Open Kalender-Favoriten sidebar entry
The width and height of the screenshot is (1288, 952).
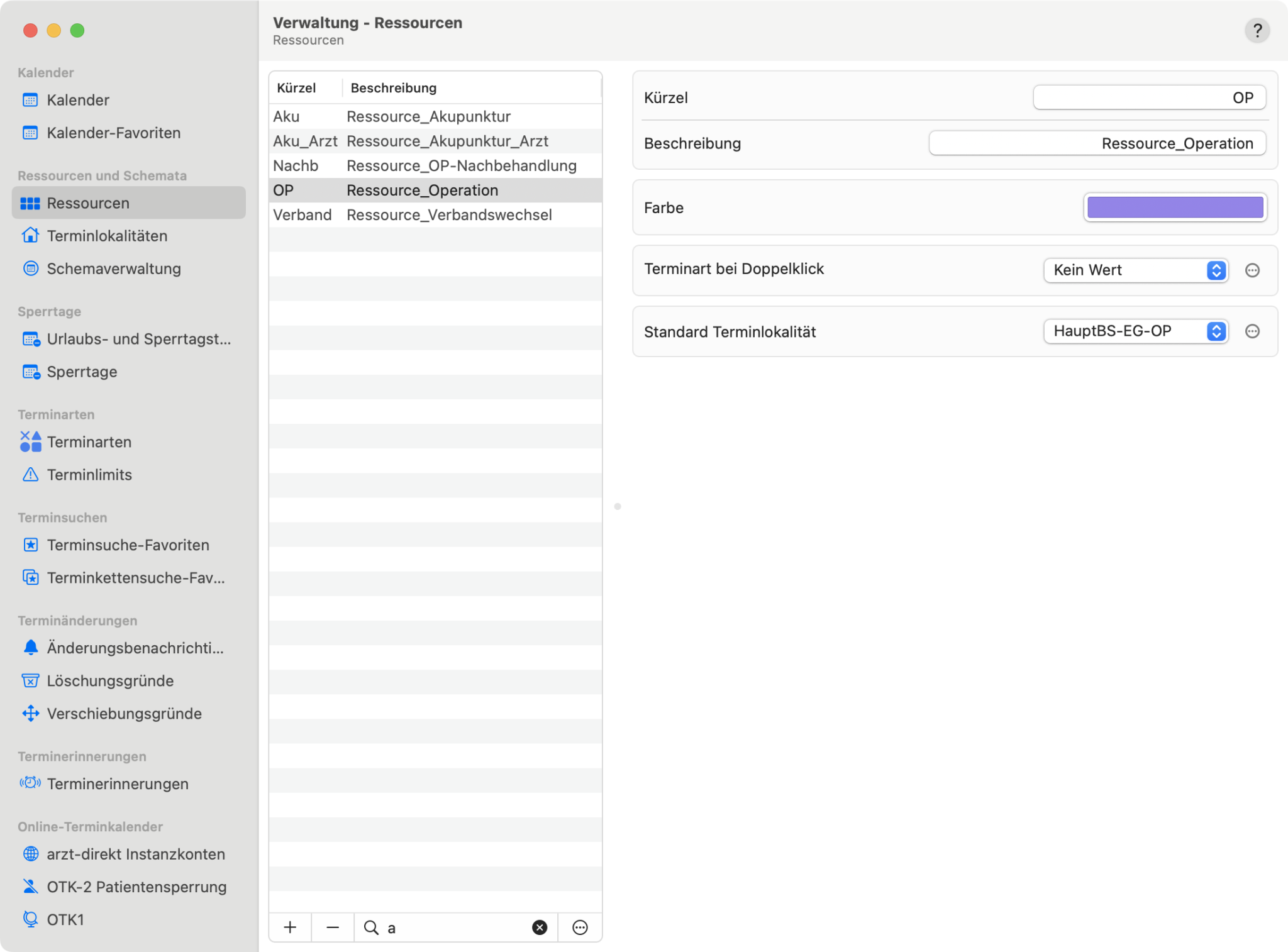click(113, 133)
